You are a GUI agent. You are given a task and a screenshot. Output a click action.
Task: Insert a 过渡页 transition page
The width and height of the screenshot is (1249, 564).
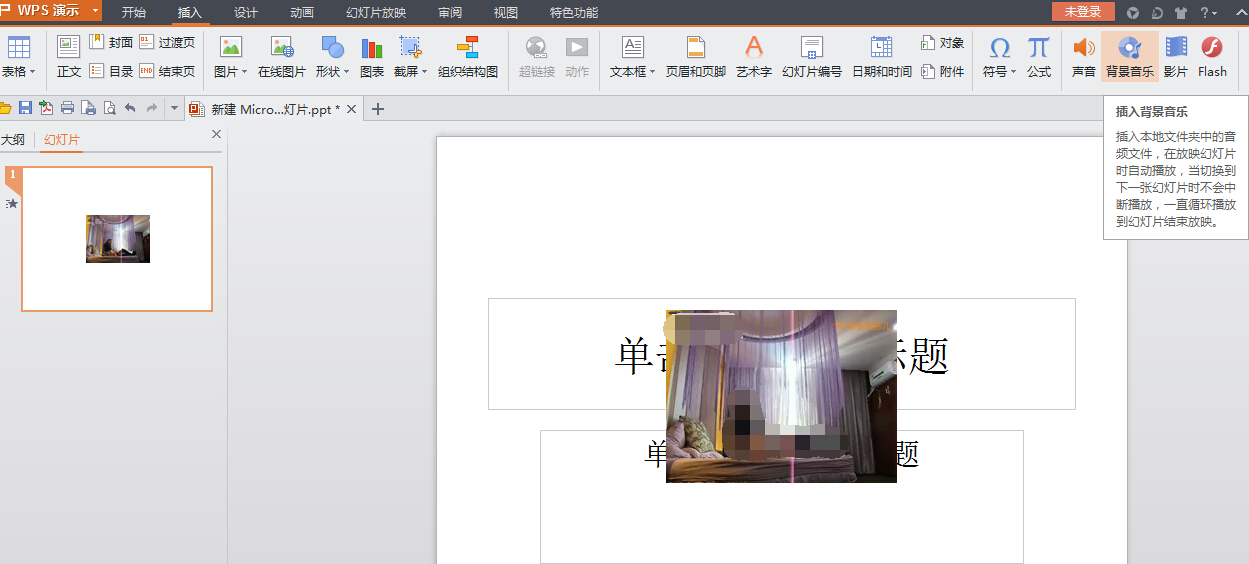pyautogui.click(x=167, y=42)
